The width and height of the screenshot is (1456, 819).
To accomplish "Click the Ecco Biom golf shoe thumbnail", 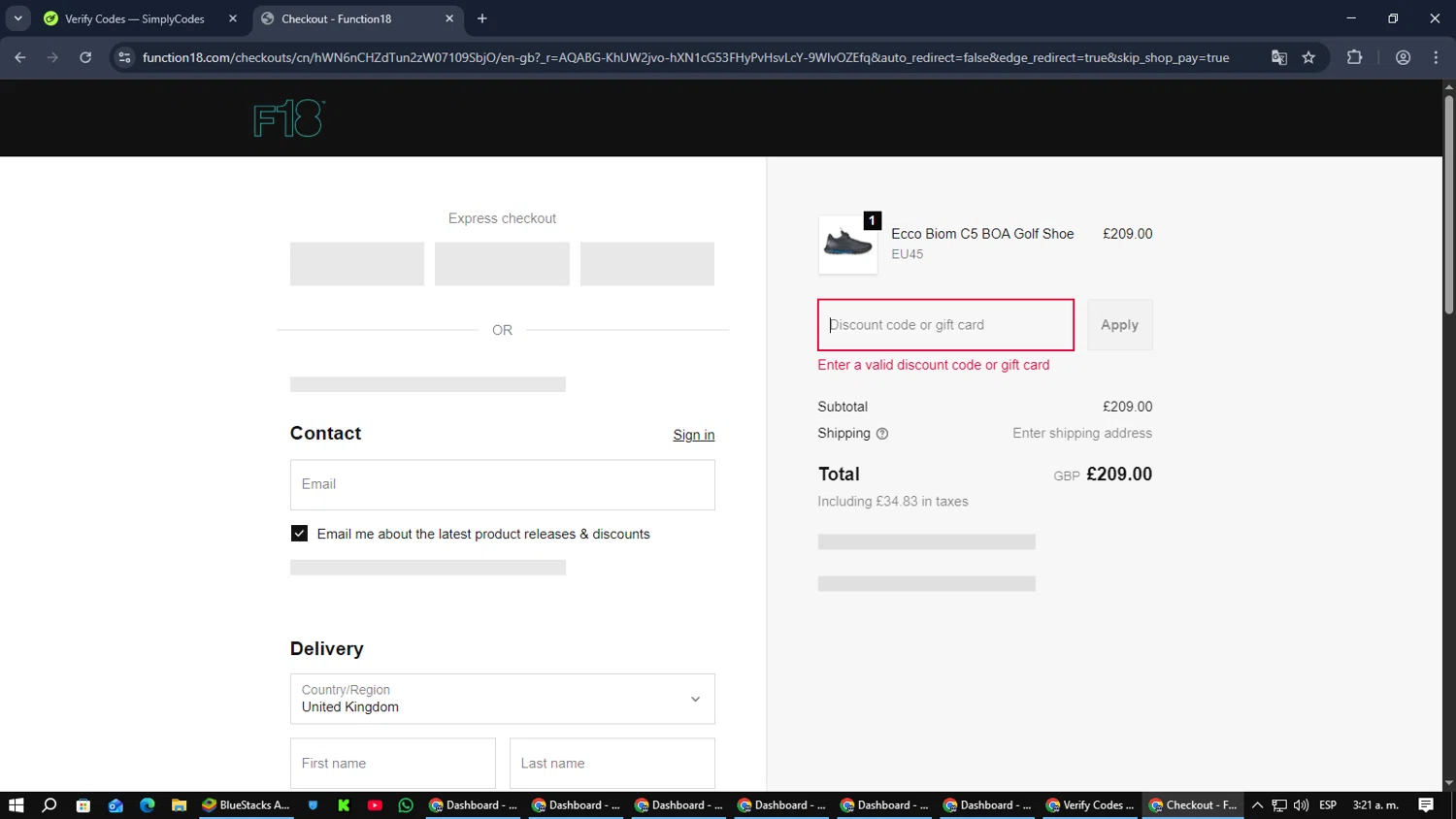I will tap(848, 245).
